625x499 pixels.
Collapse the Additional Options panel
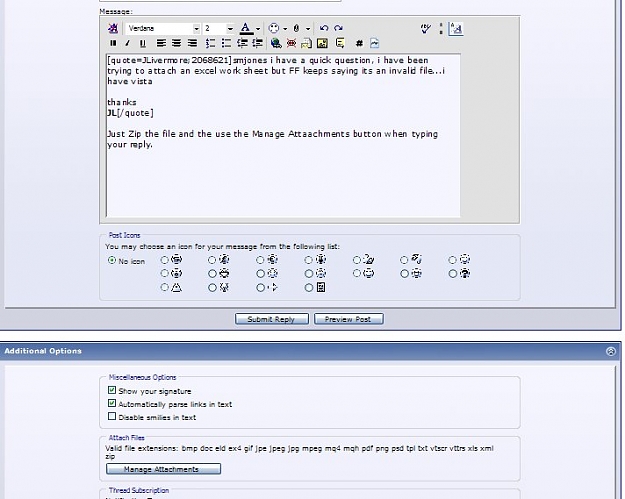click(x=611, y=351)
